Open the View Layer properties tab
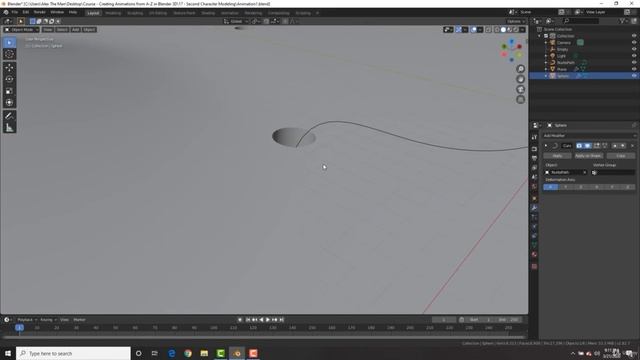 [534, 168]
